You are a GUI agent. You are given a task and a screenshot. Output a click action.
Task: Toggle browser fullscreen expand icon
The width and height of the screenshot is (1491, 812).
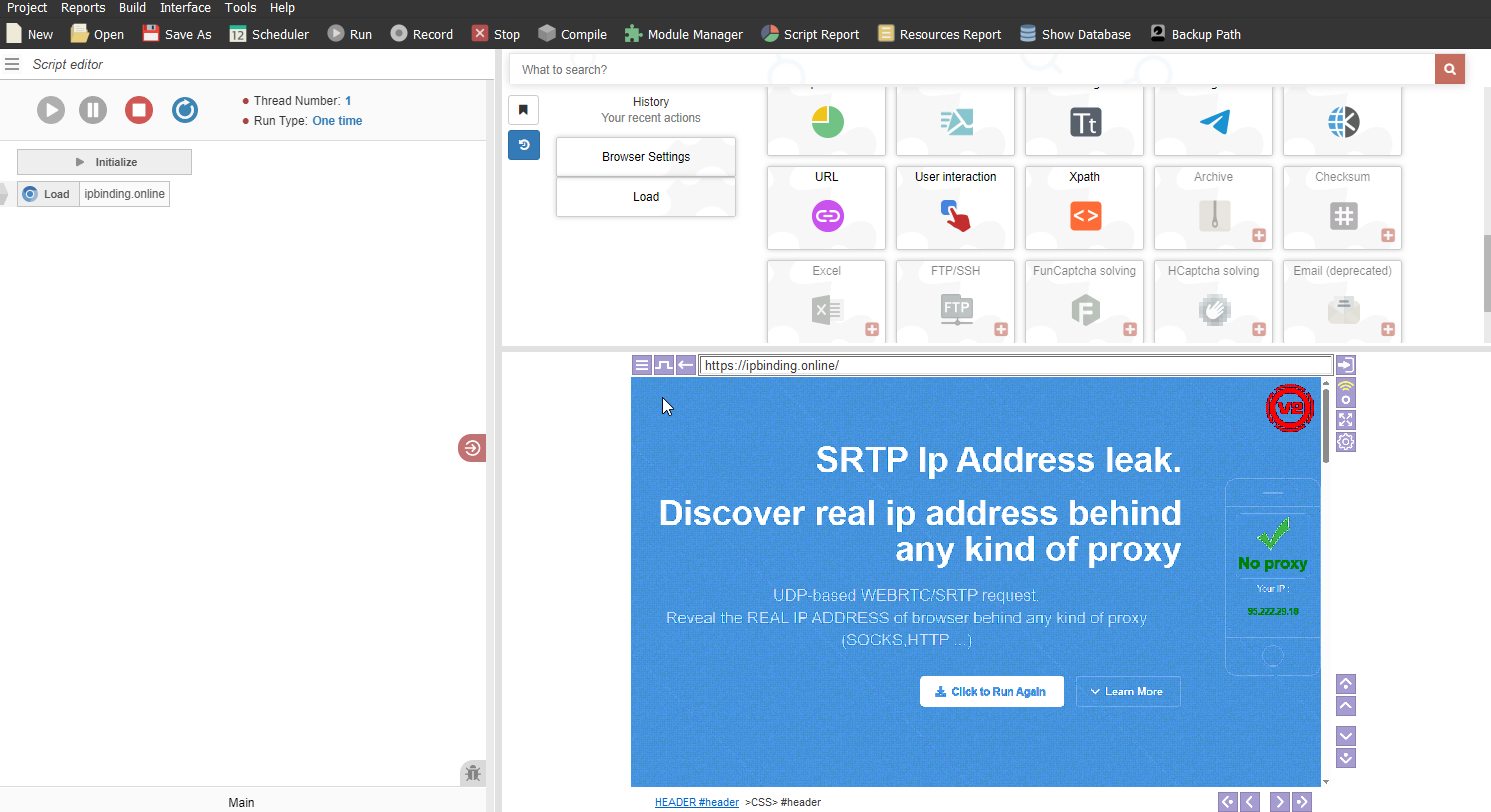coord(1346,420)
